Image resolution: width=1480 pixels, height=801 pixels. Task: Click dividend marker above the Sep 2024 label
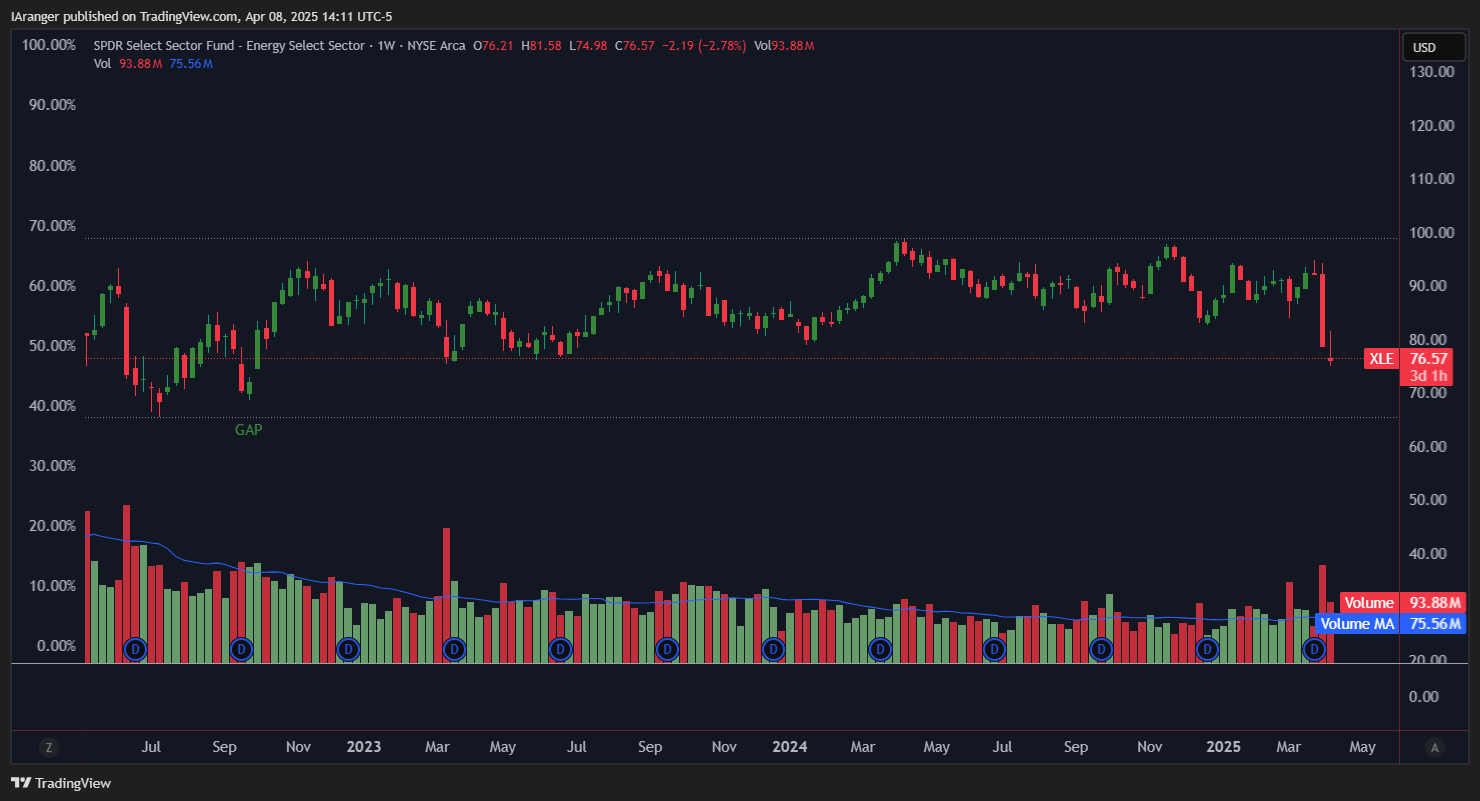click(1101, 649)
